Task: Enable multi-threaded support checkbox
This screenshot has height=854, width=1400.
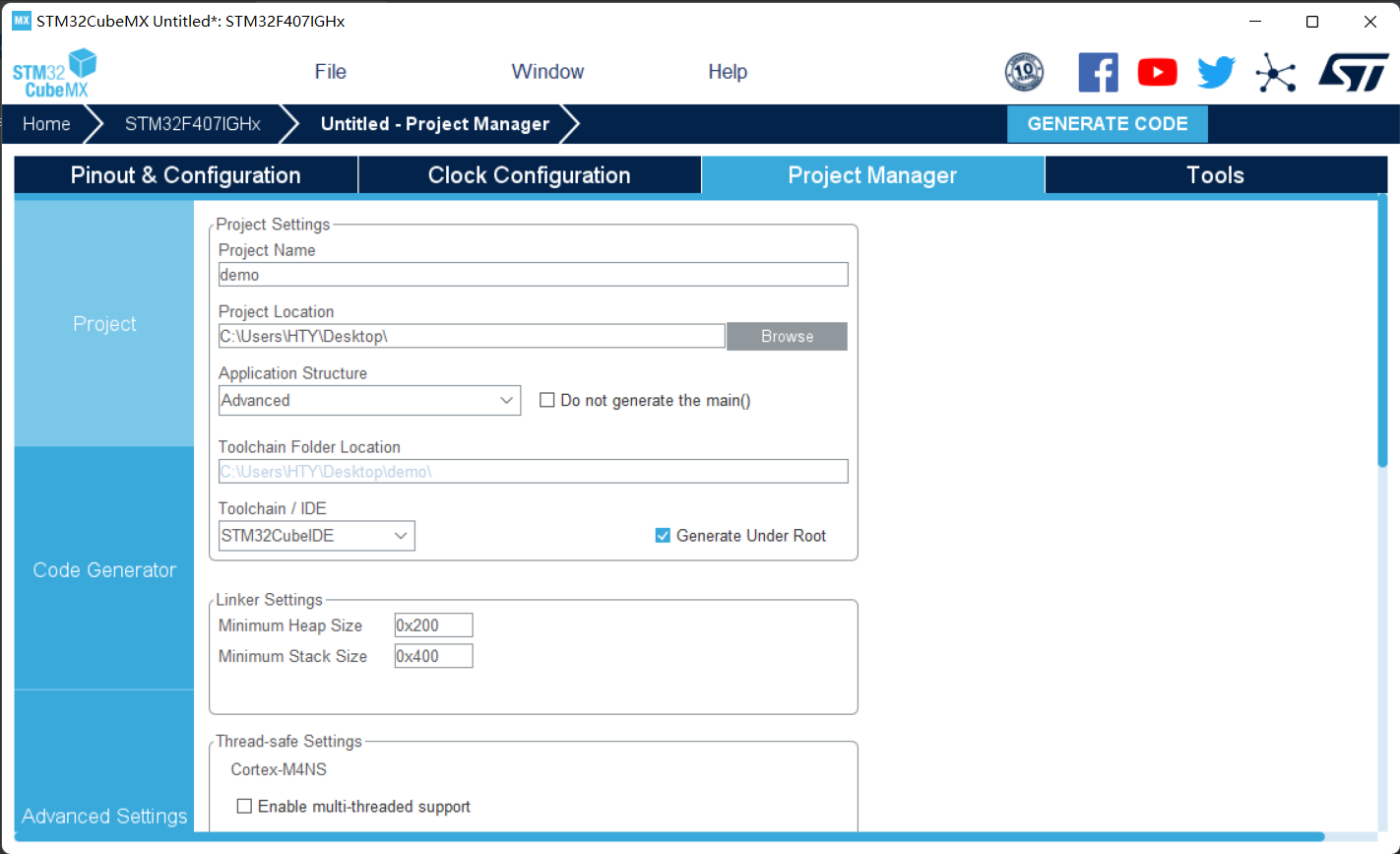Action: point(245,807)
